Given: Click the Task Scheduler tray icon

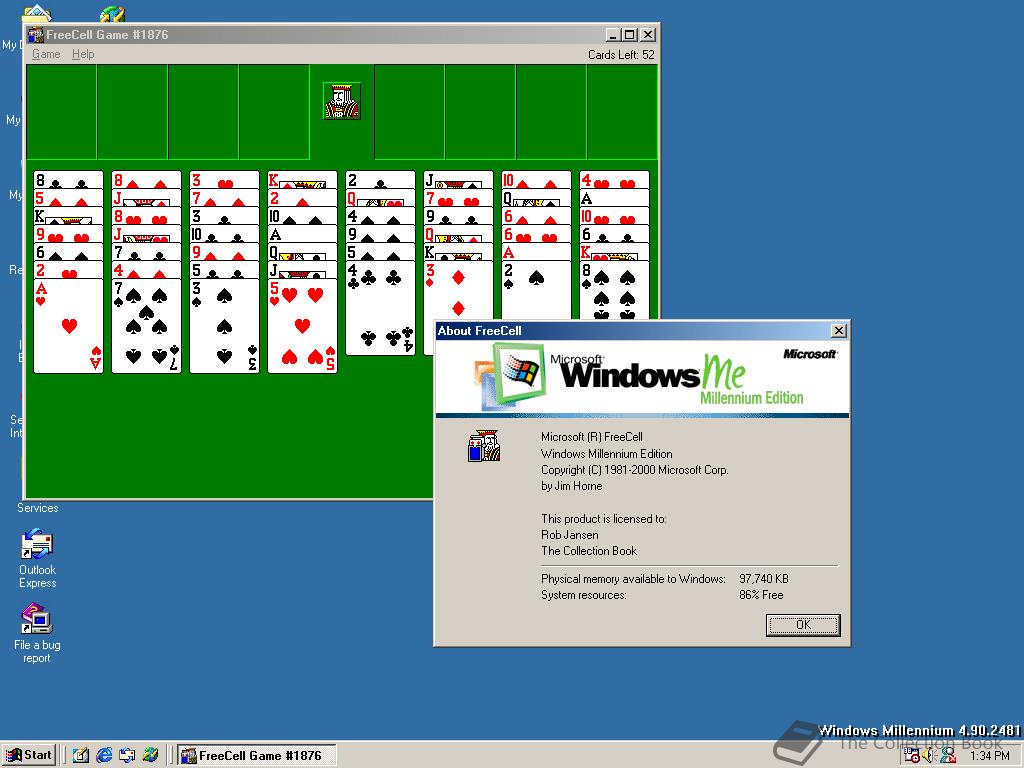Looking at the screenshot, I should coord(911,756).
